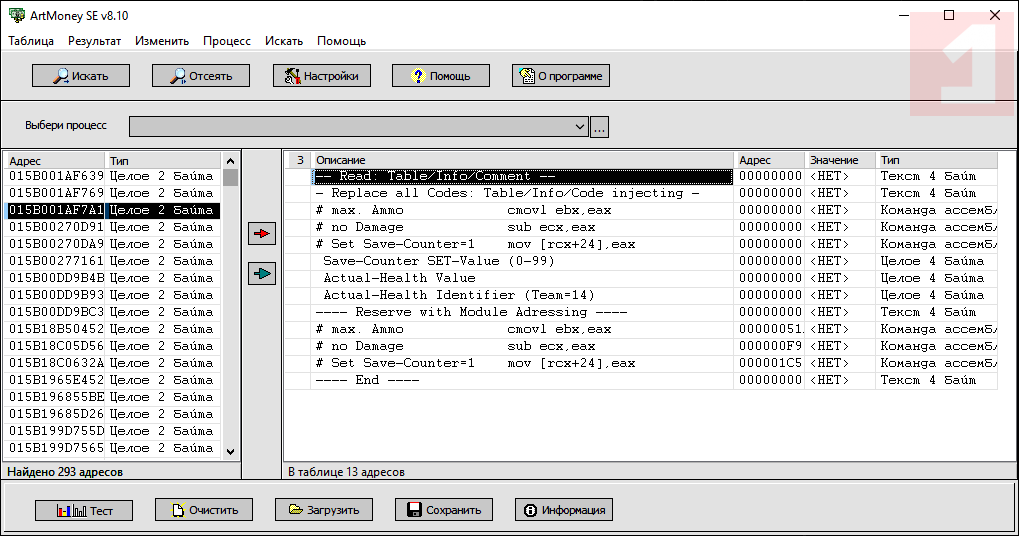Open the Информация button
The width and height of the screenshot is (1019, 536).
pos(564,510)
